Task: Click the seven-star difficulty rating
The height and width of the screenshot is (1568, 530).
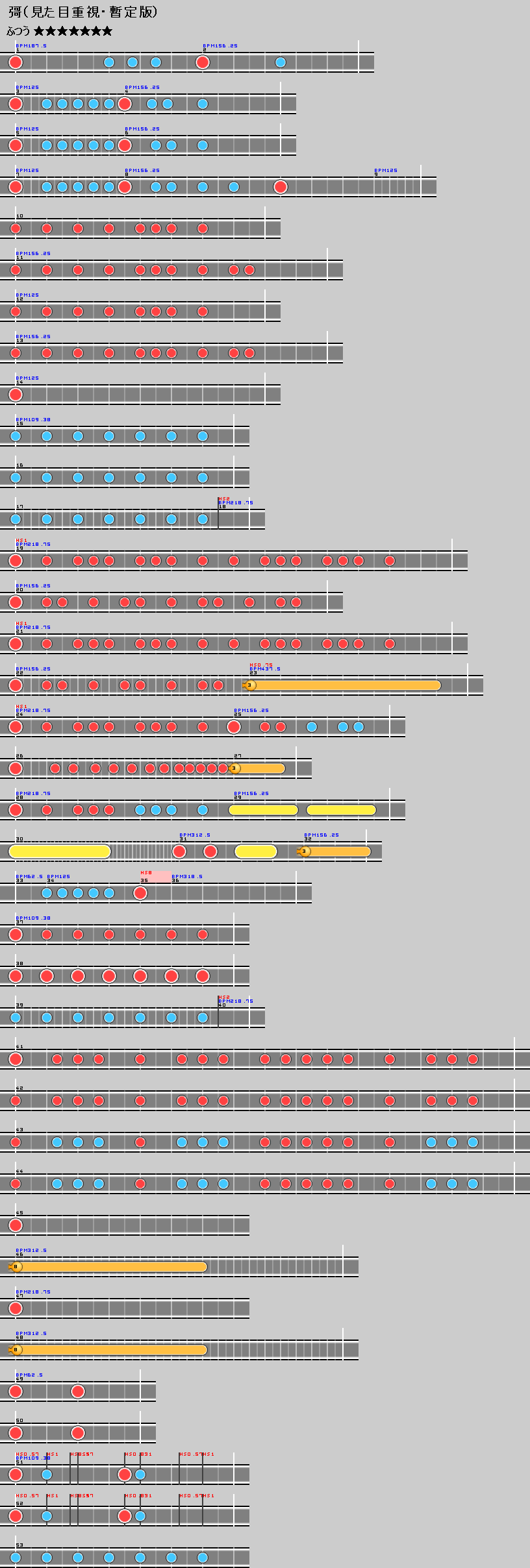Action: (x=73, y=31)
